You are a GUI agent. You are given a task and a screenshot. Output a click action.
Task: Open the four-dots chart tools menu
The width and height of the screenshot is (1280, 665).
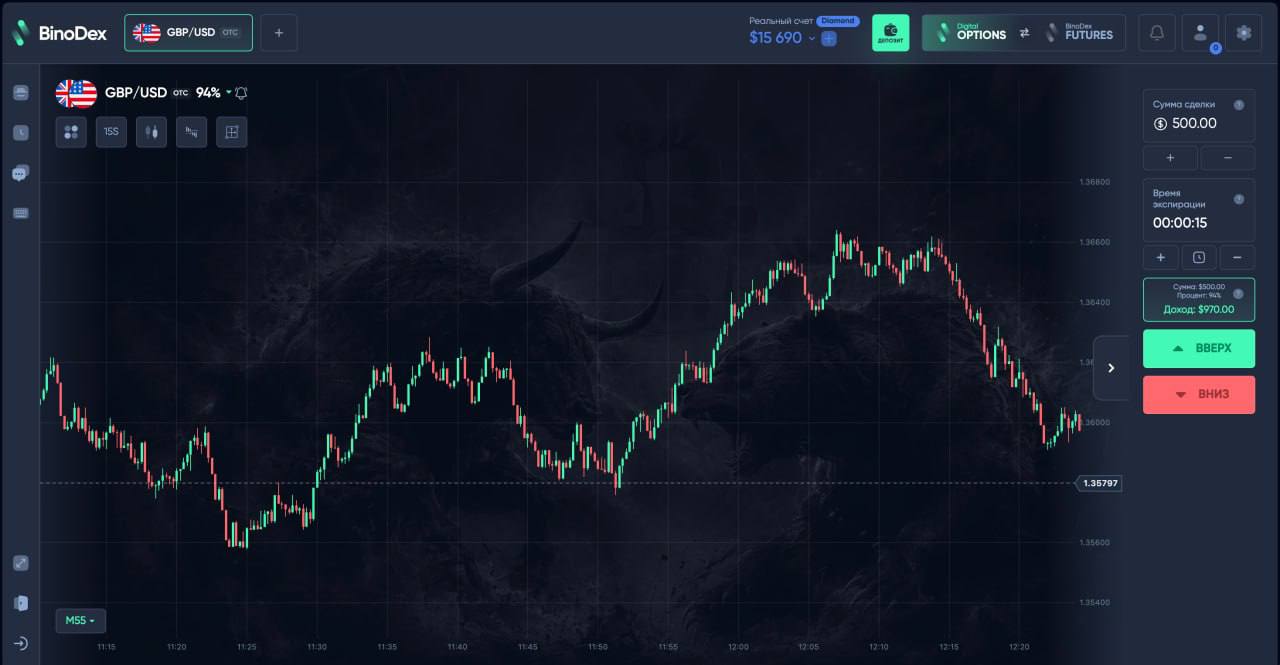point(71,132)
